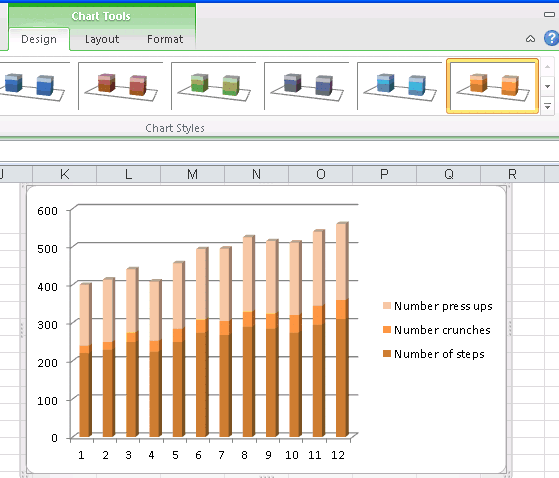This screenshot has height=478, width=559.
Task: Select the Number press ups legend entry
Action: click(x=438, y=306)
